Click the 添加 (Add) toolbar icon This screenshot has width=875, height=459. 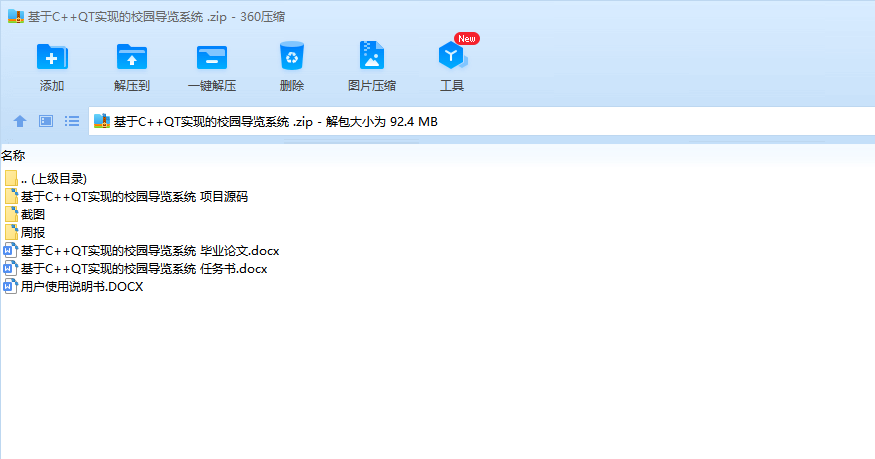click(52, 57)
